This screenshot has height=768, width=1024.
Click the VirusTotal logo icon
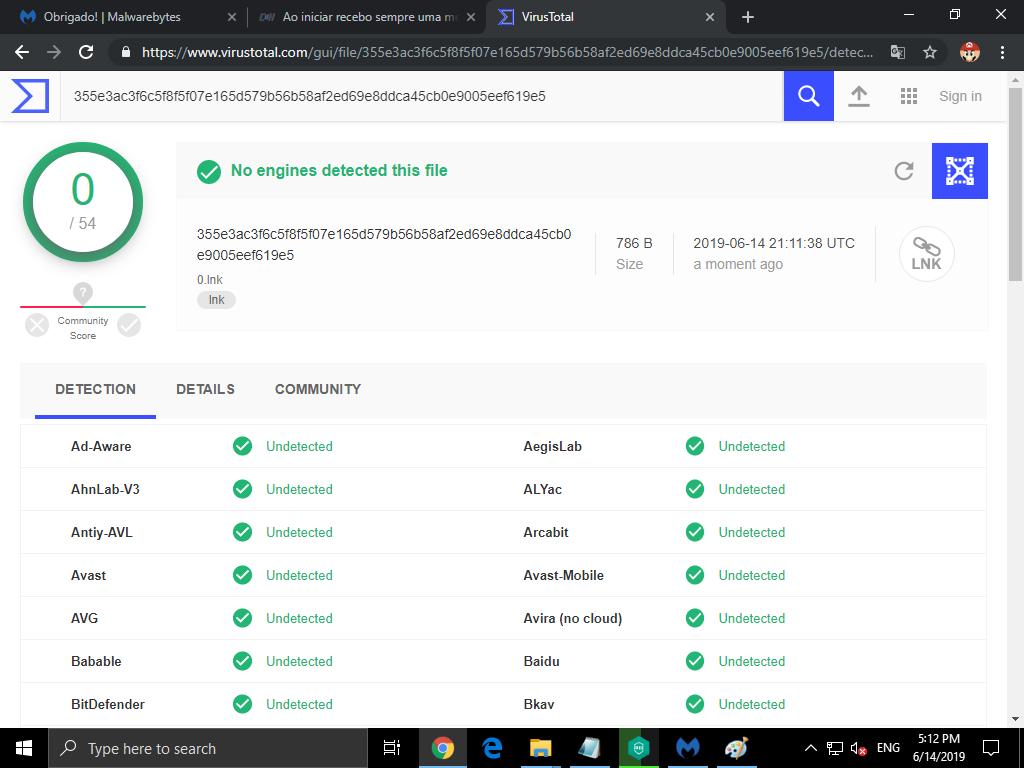[x=30, y=96]
